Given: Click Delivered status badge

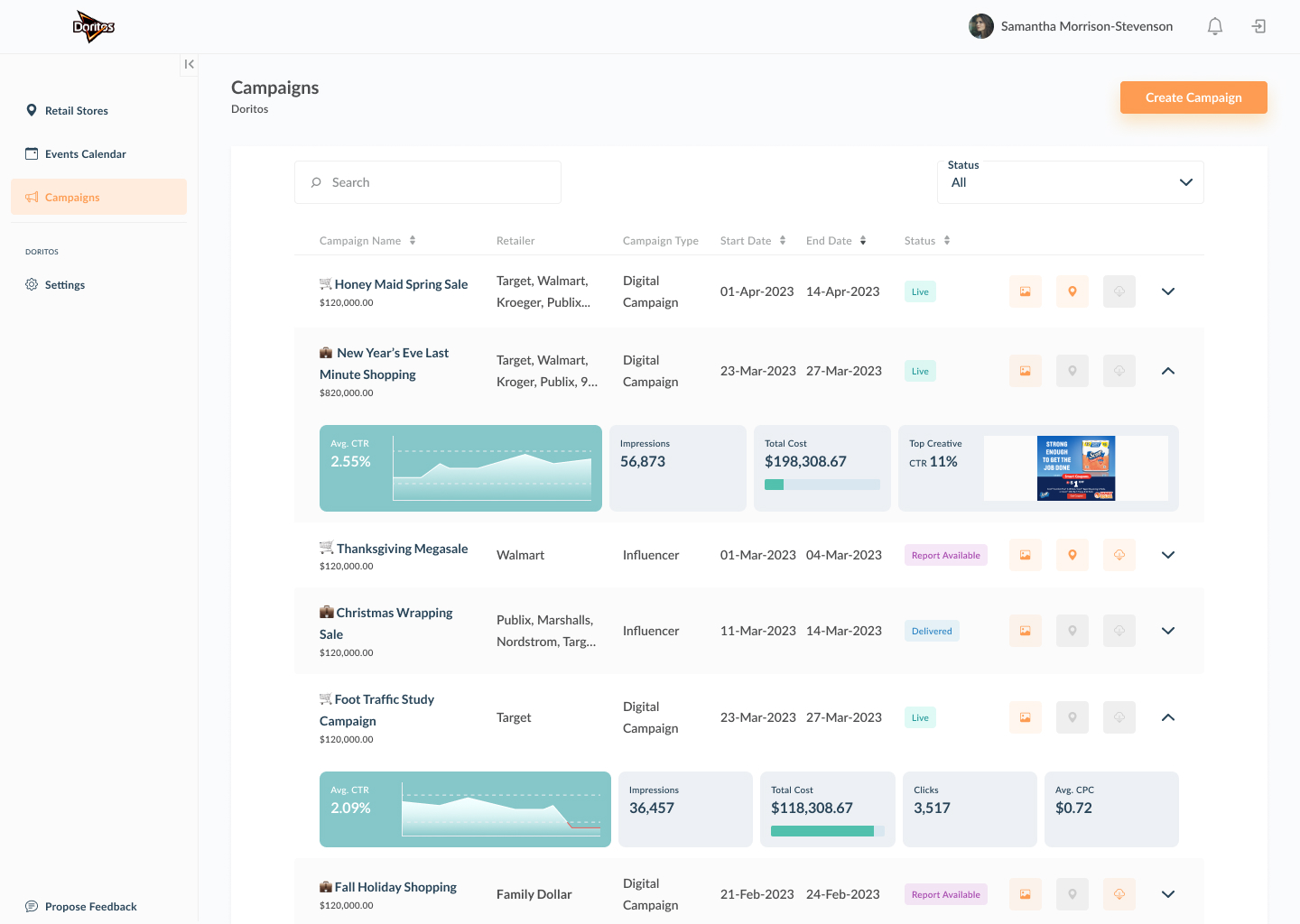Looking at the screenshot, I should (x=932, y=631).
